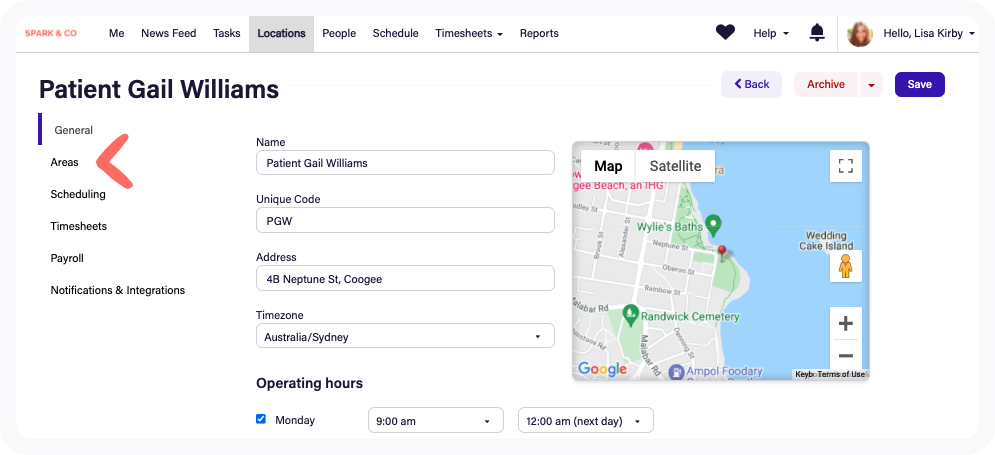
Task: Open the notifications bell
Action: coord(817,33)
